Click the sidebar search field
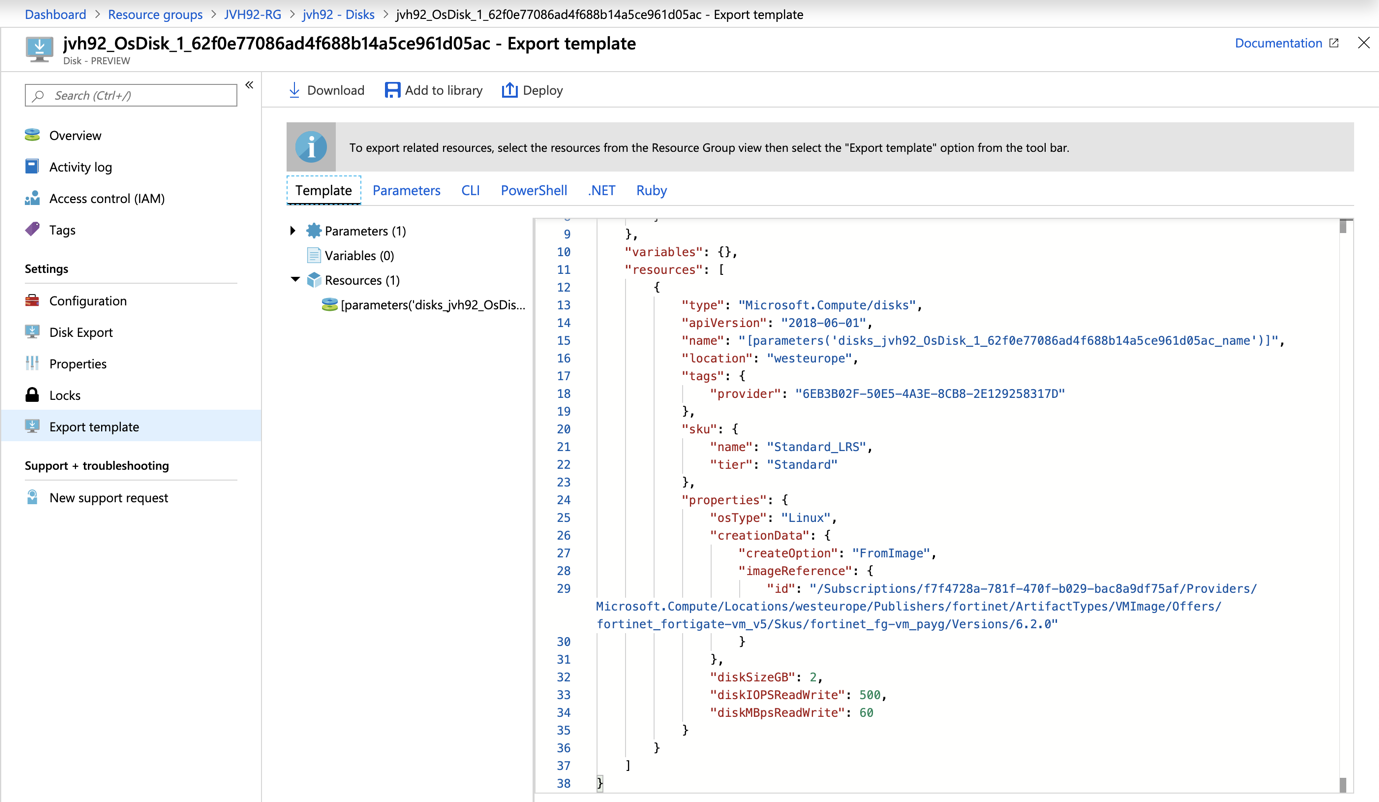Image resolution: width=1379 pixels, height=802 pixels. coord(131,95)
